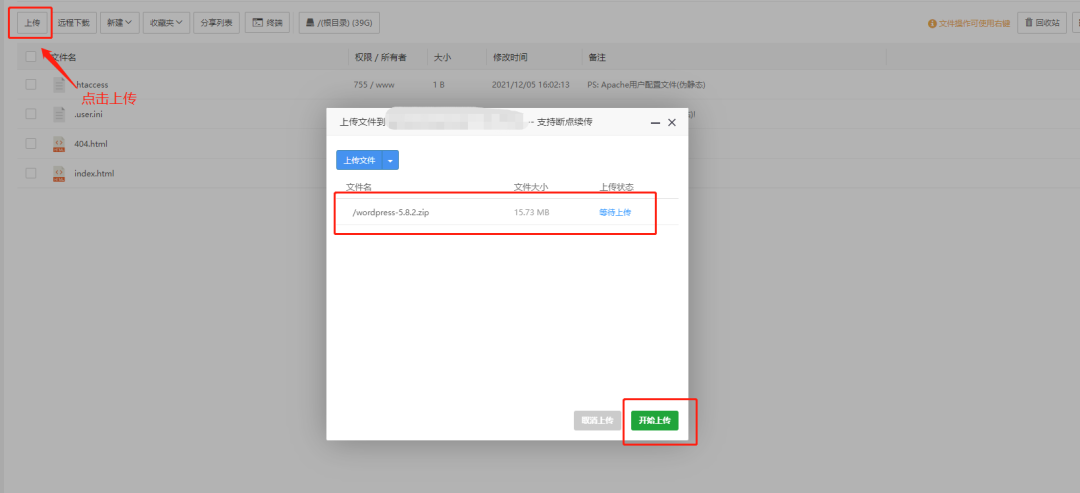The height and width of the screenshot is (493, 1080).
Task: Click the .user.ini file icon
Action: point(59,114)
